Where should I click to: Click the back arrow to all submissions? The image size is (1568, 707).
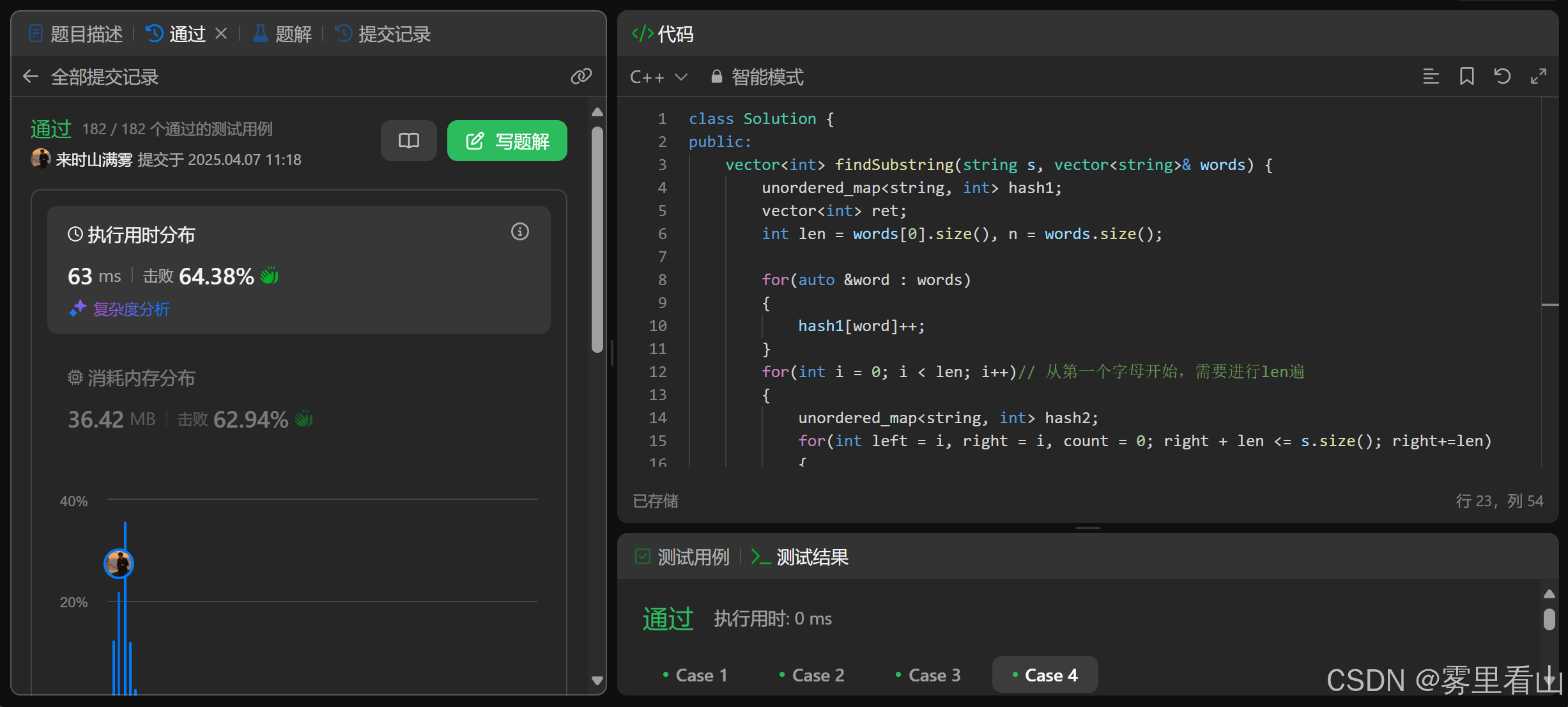click(31, 77)
